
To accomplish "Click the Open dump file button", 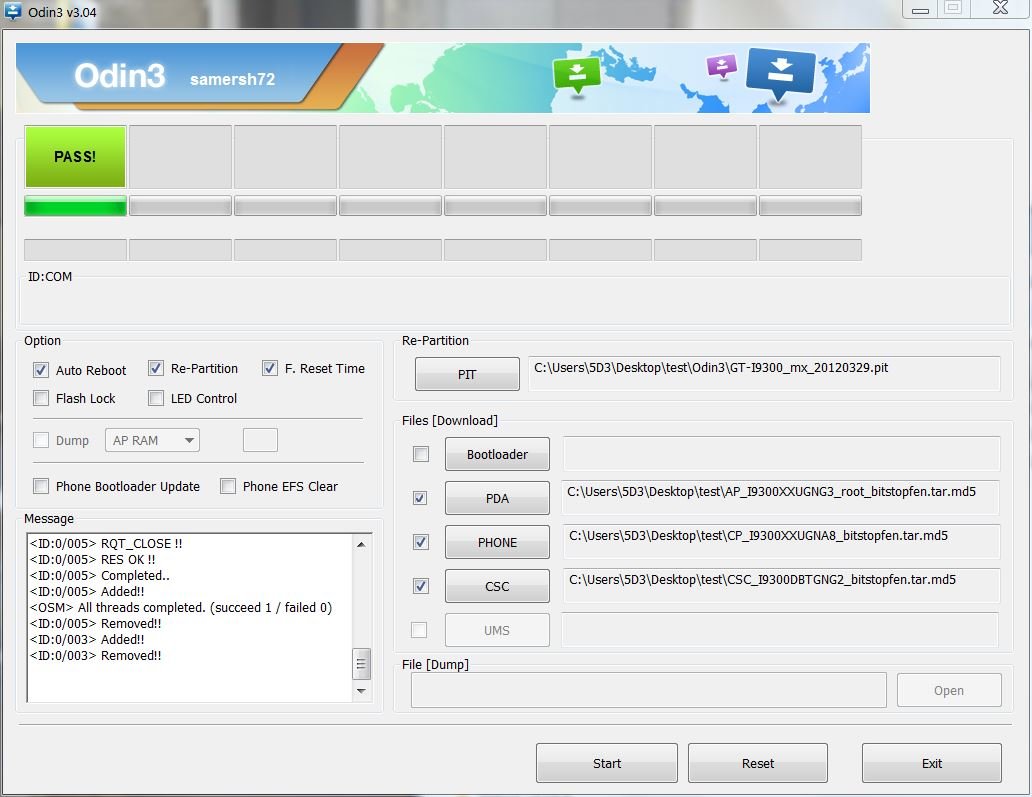I will coord(949,690).
